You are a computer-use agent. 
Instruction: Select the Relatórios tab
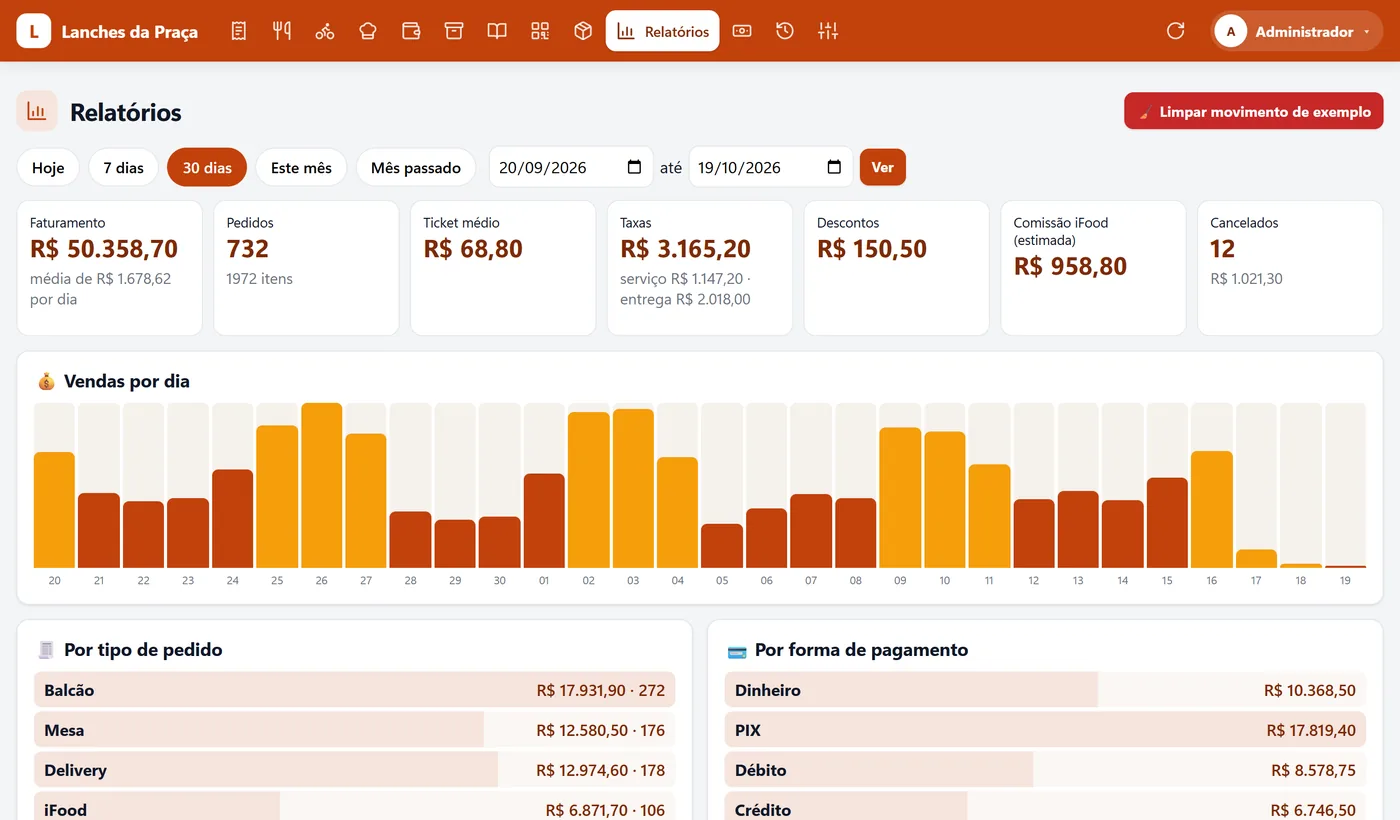point(662,31)
